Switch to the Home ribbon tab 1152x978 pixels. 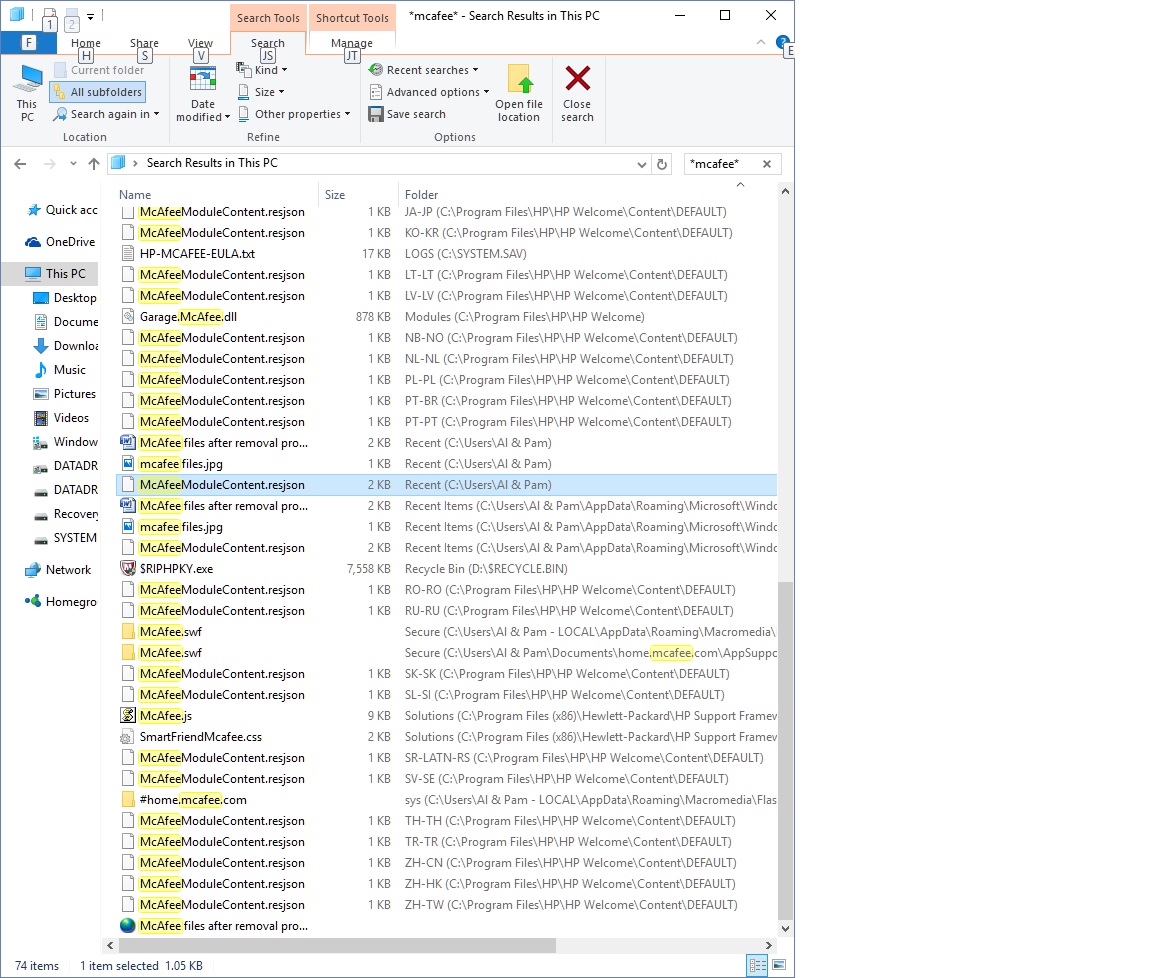(86, 43)
